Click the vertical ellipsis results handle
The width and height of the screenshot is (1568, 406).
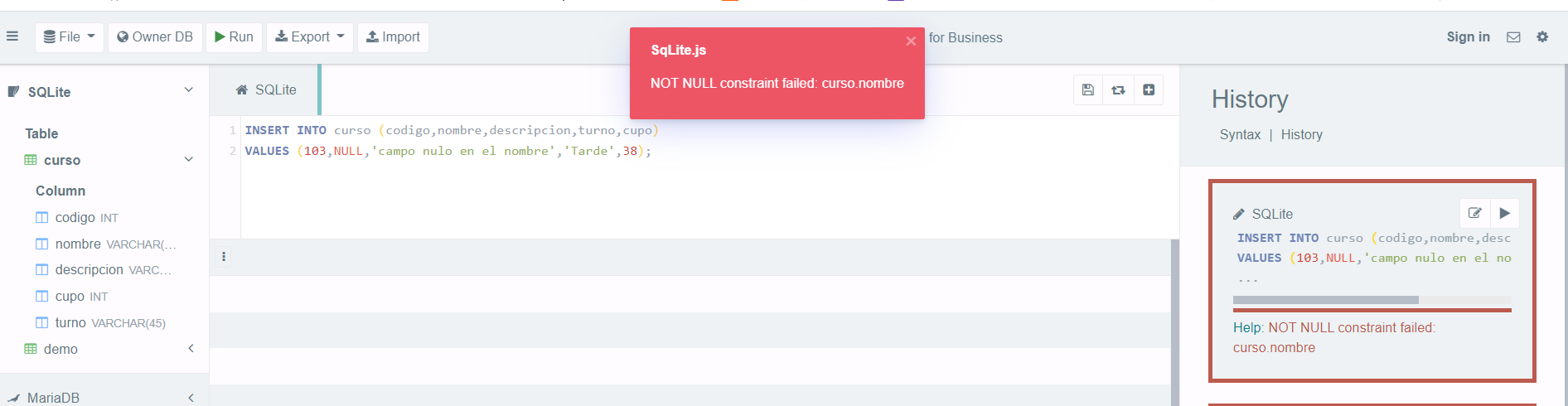point(224,257)
